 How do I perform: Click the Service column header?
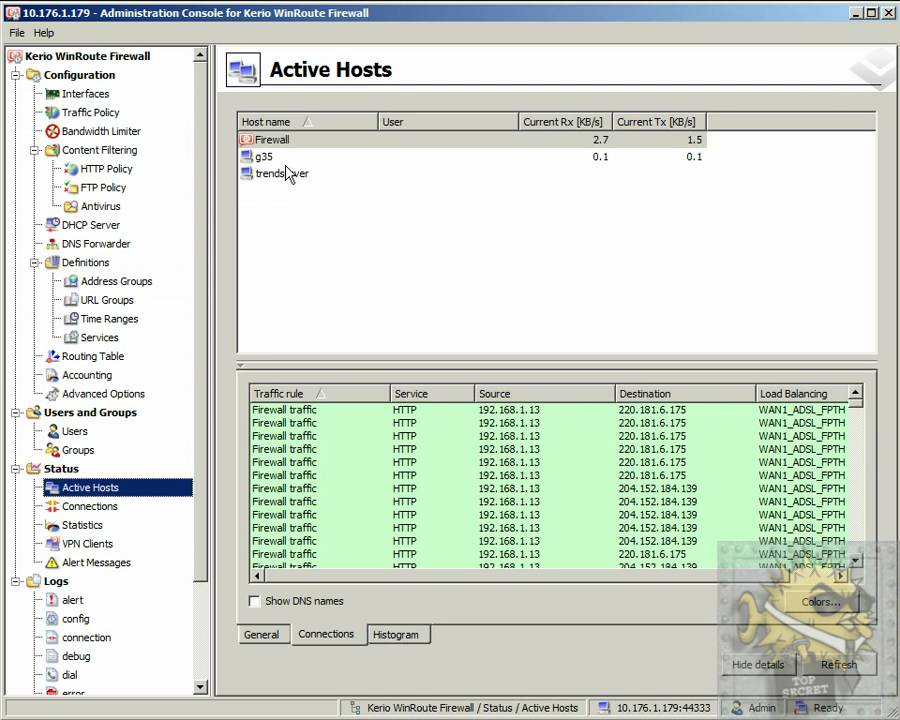pyautogui.click(x=432, y=394)
